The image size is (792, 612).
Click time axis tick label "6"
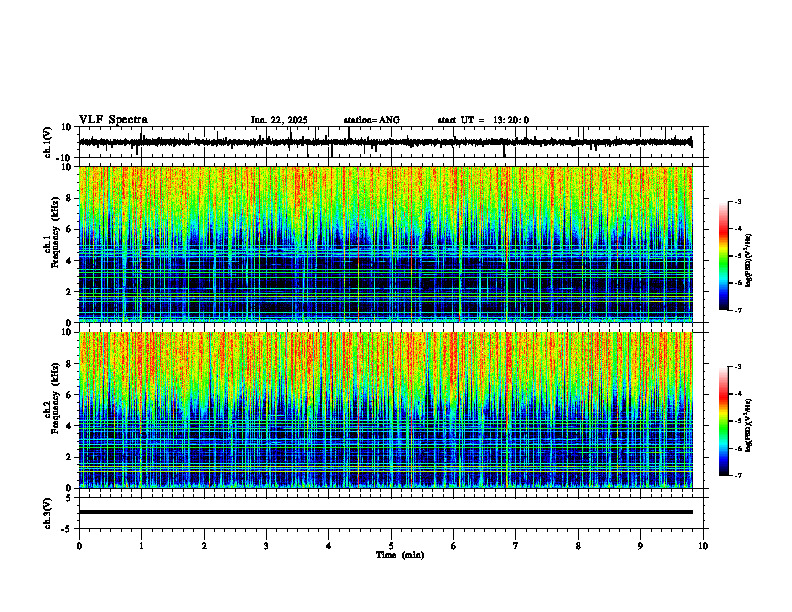coord(453,546)
